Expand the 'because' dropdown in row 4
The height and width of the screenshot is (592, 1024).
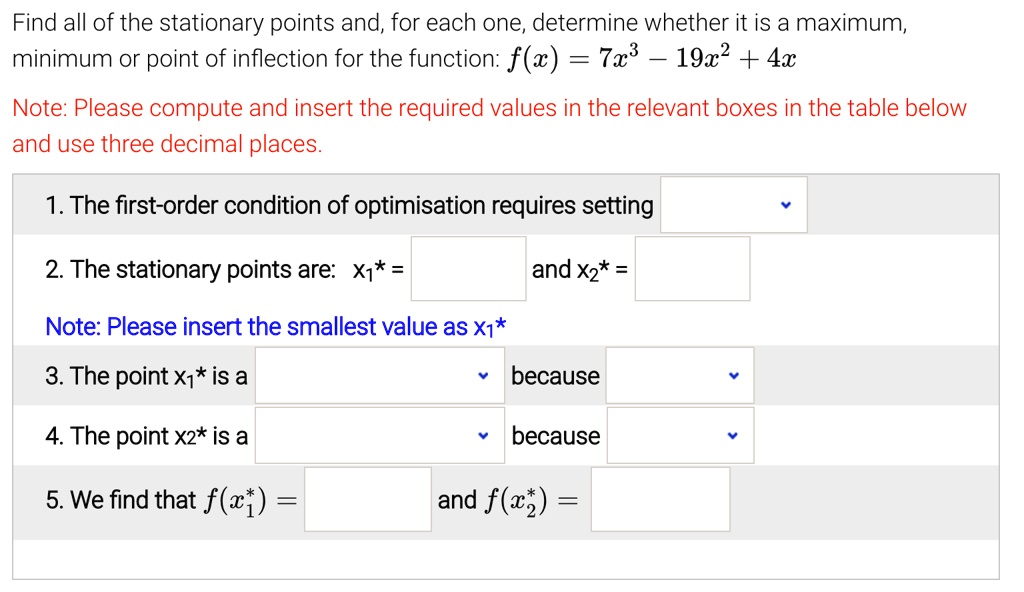(x=679, y=434)
